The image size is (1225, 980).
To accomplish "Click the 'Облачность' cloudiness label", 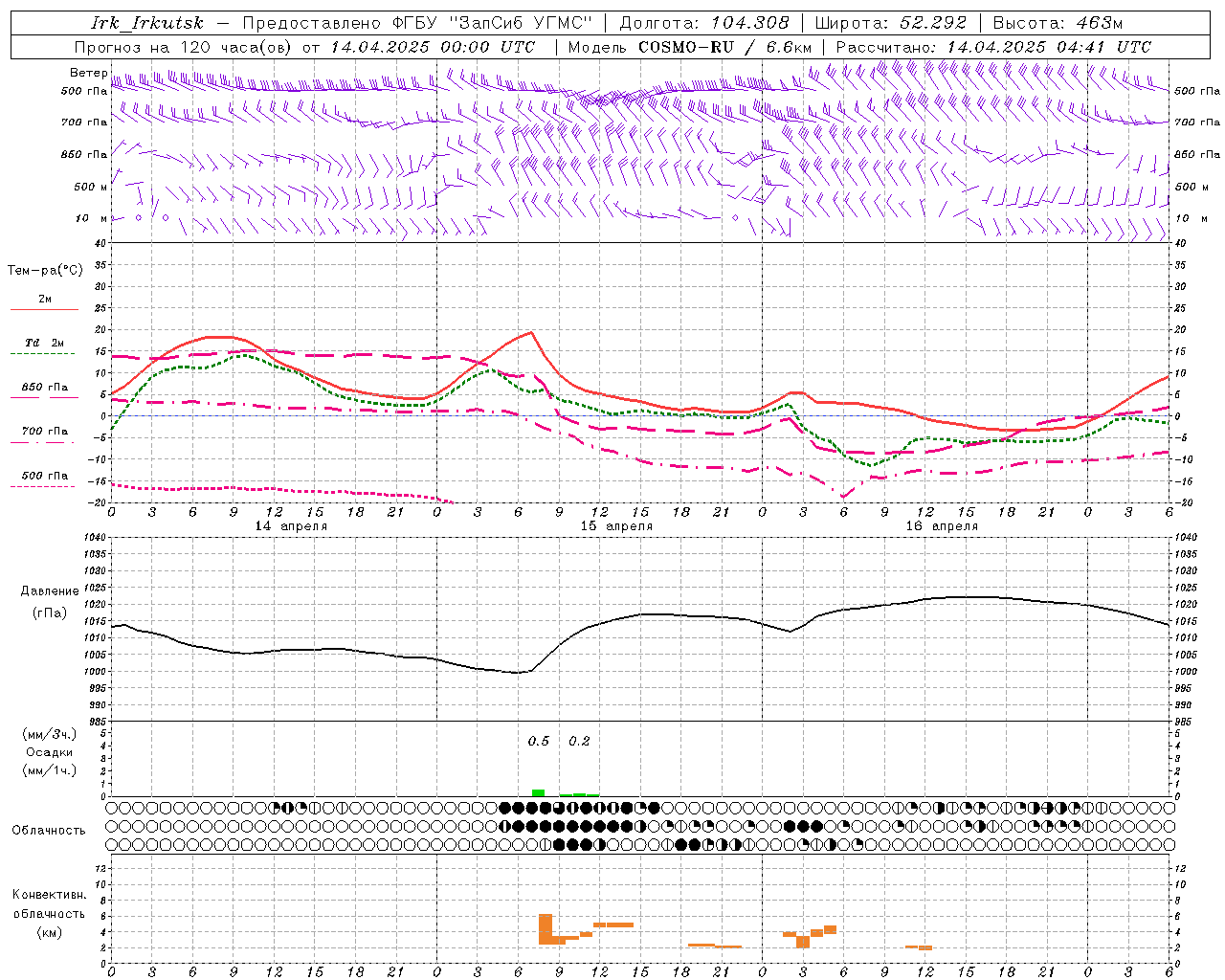I will 49,831.
